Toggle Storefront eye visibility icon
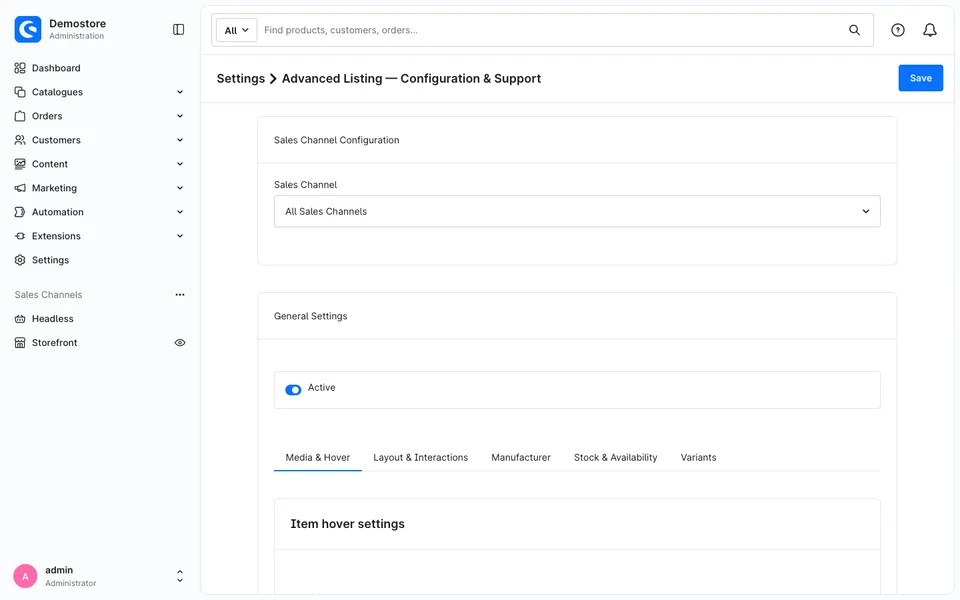This screenshot has height=600, width=960. pyautogui.click(x=180, y=343)
